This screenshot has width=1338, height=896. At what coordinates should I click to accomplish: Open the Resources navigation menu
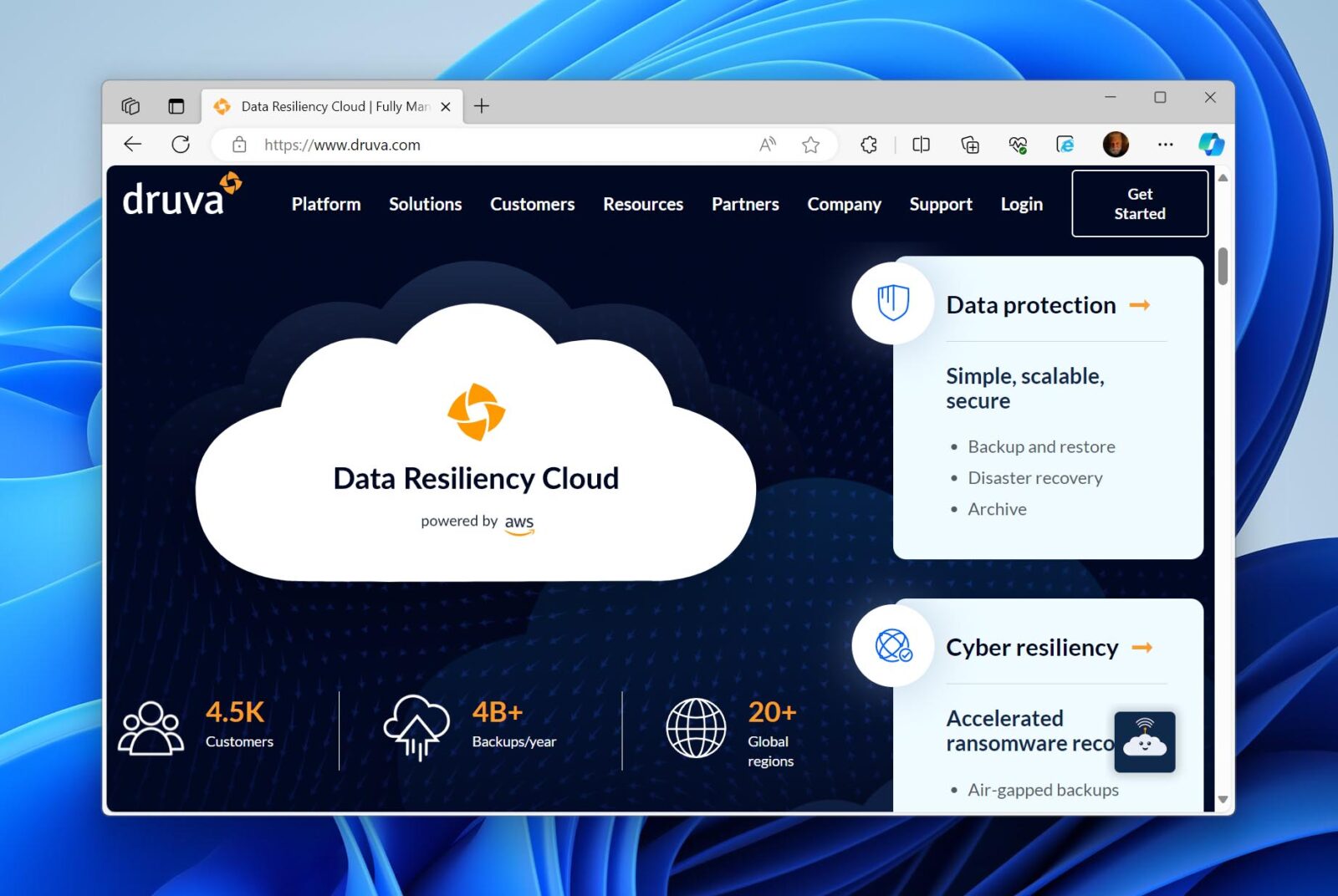(642, 204)
